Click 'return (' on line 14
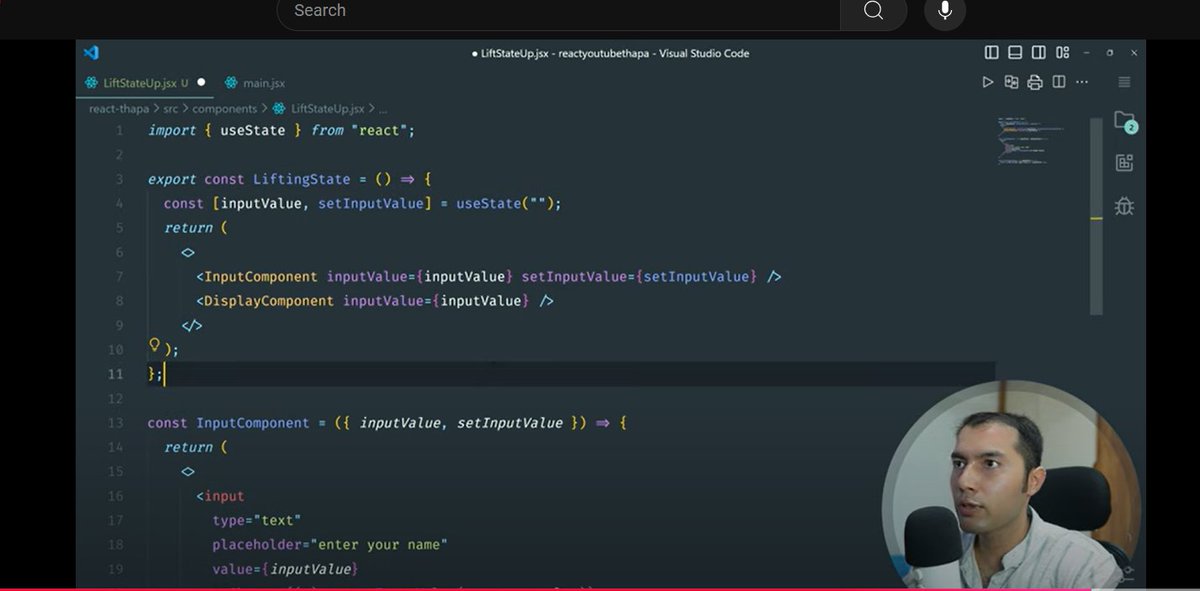 [x=196, y=447]
